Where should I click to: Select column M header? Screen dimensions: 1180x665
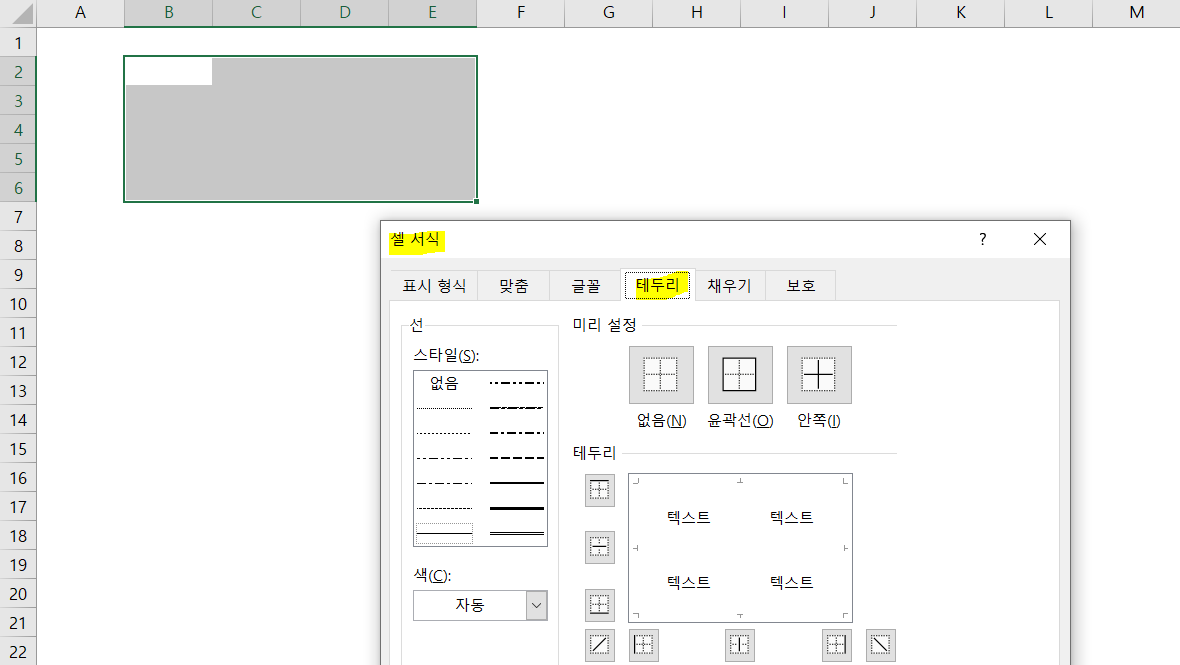click(x=1136, y=13)
